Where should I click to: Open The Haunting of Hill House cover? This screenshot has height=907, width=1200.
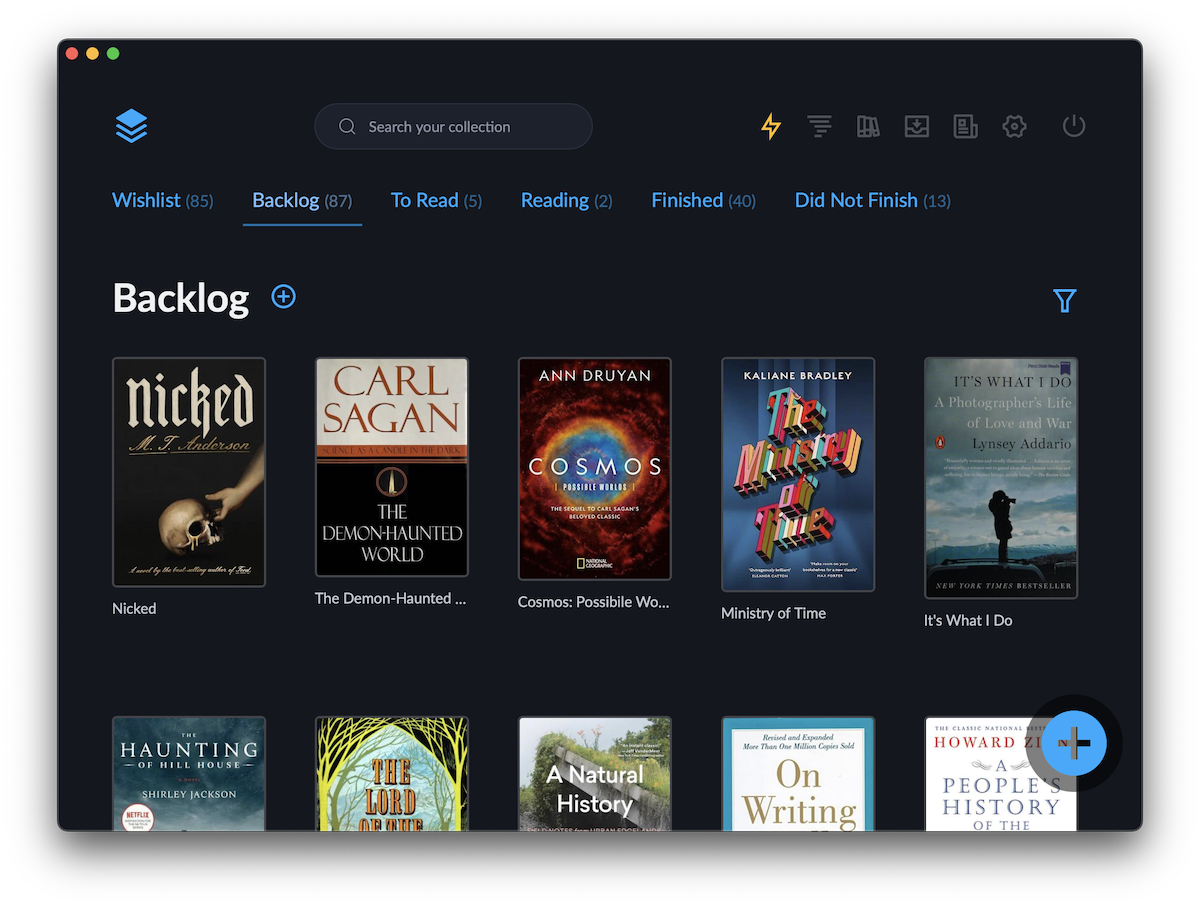tap(189, 773)
